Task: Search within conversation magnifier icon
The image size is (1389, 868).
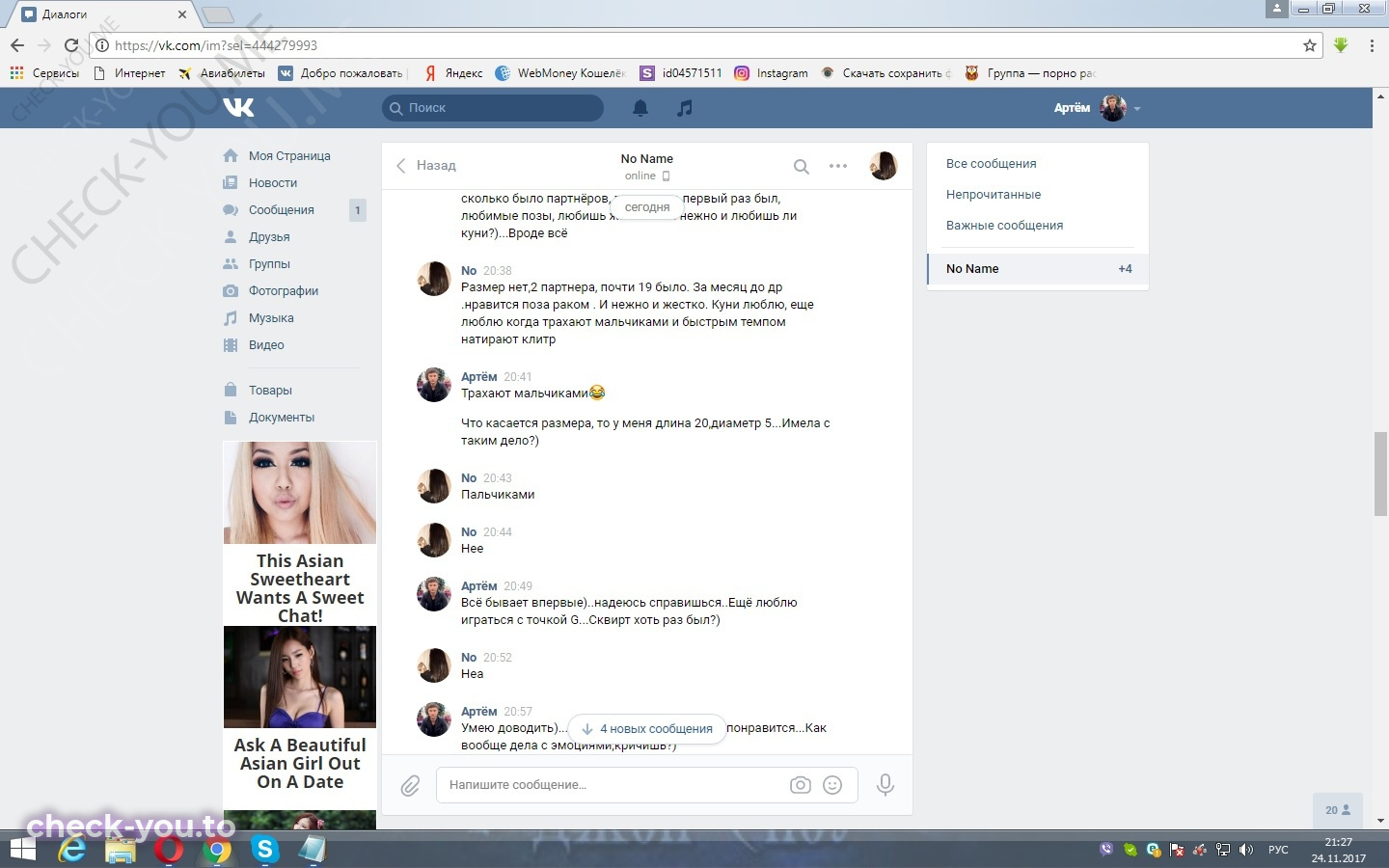Action: [x=801, y=166]
